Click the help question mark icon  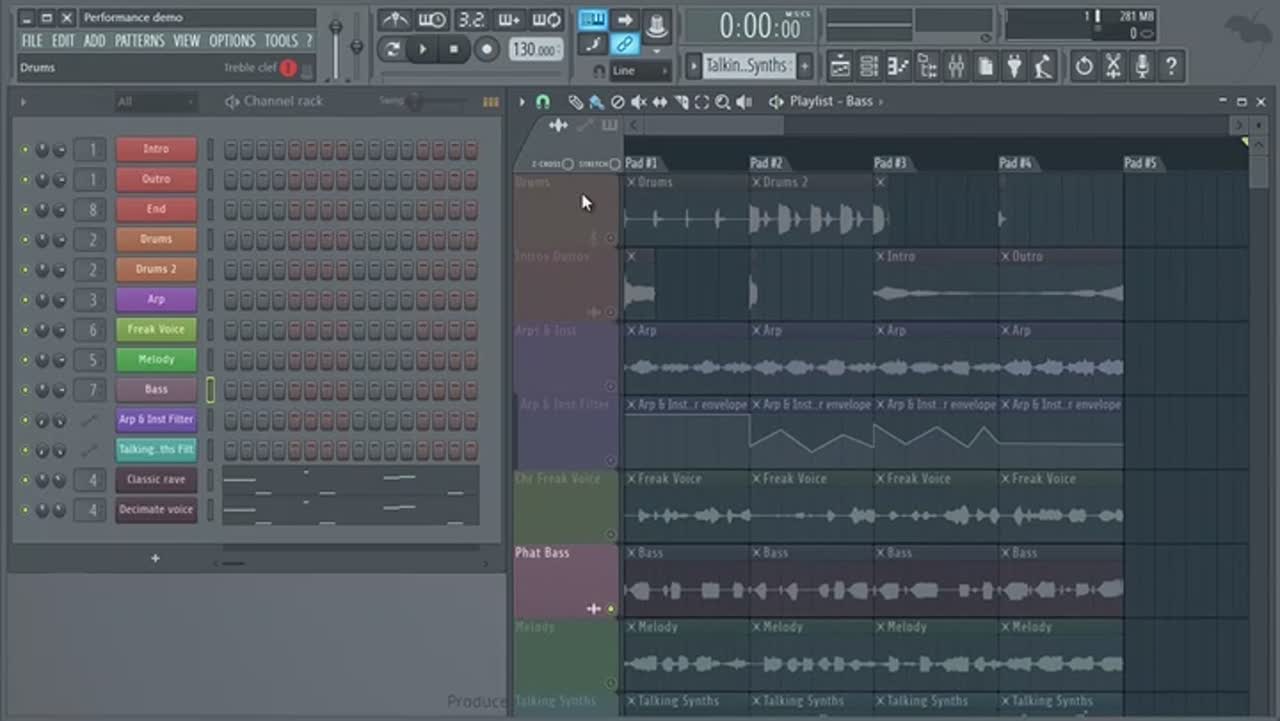(1170, 67)
